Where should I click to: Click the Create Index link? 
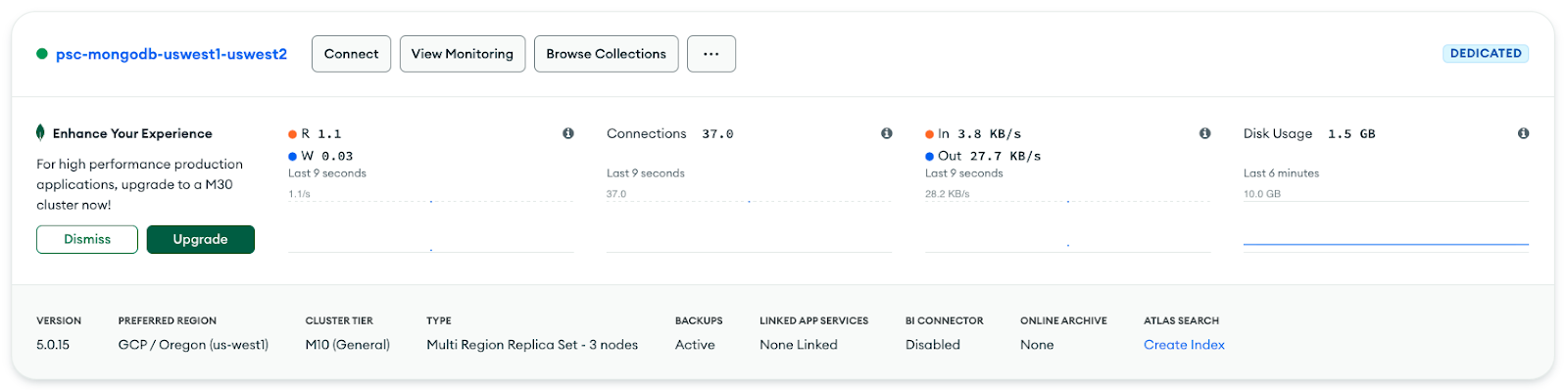pyautogui.click(x=1184, y=345)
